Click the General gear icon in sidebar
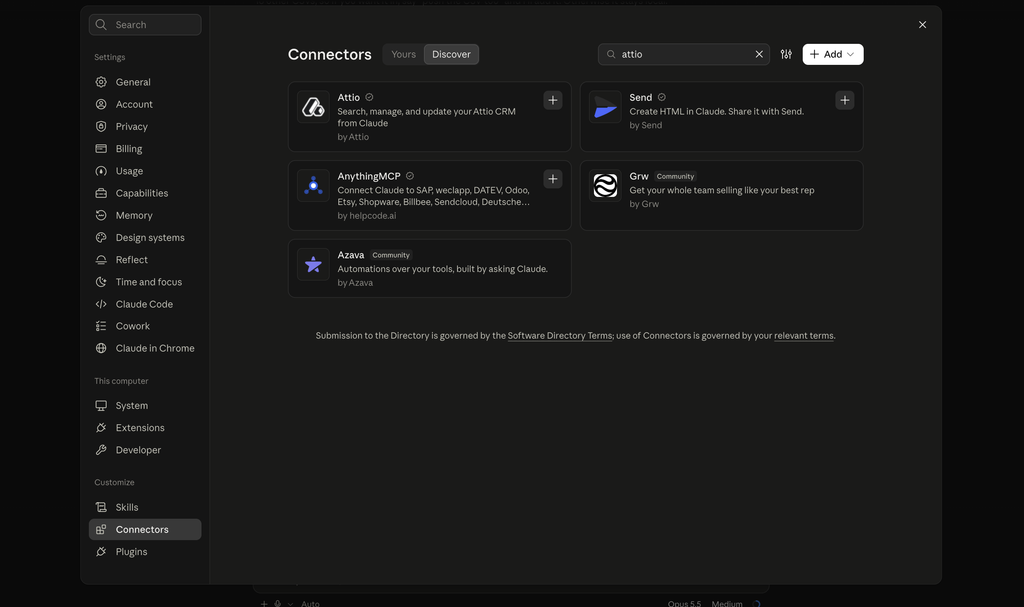This screenshot has height=607, width=1024. coord(101,82)
